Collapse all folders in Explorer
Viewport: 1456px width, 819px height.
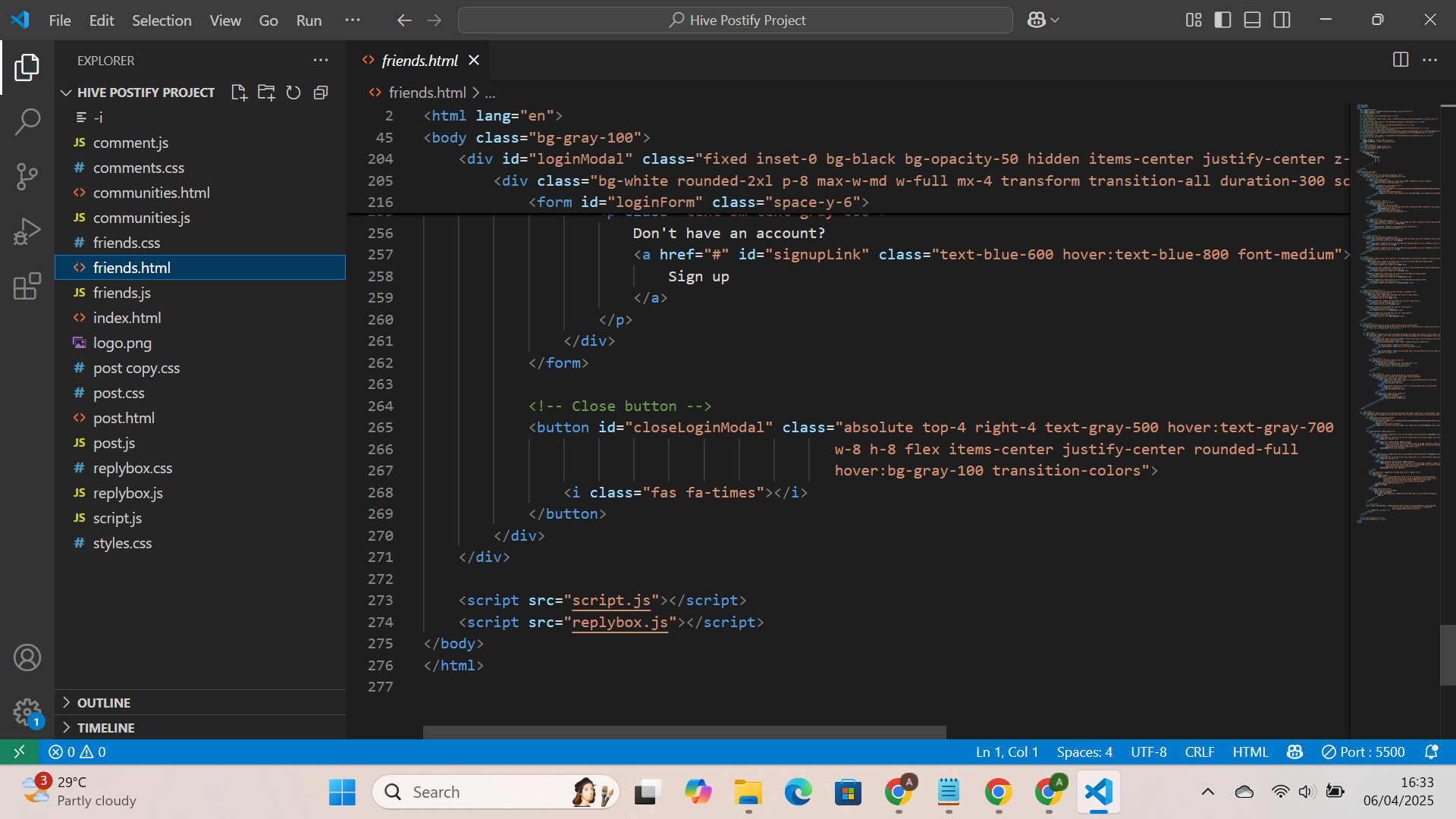point(321,93)
